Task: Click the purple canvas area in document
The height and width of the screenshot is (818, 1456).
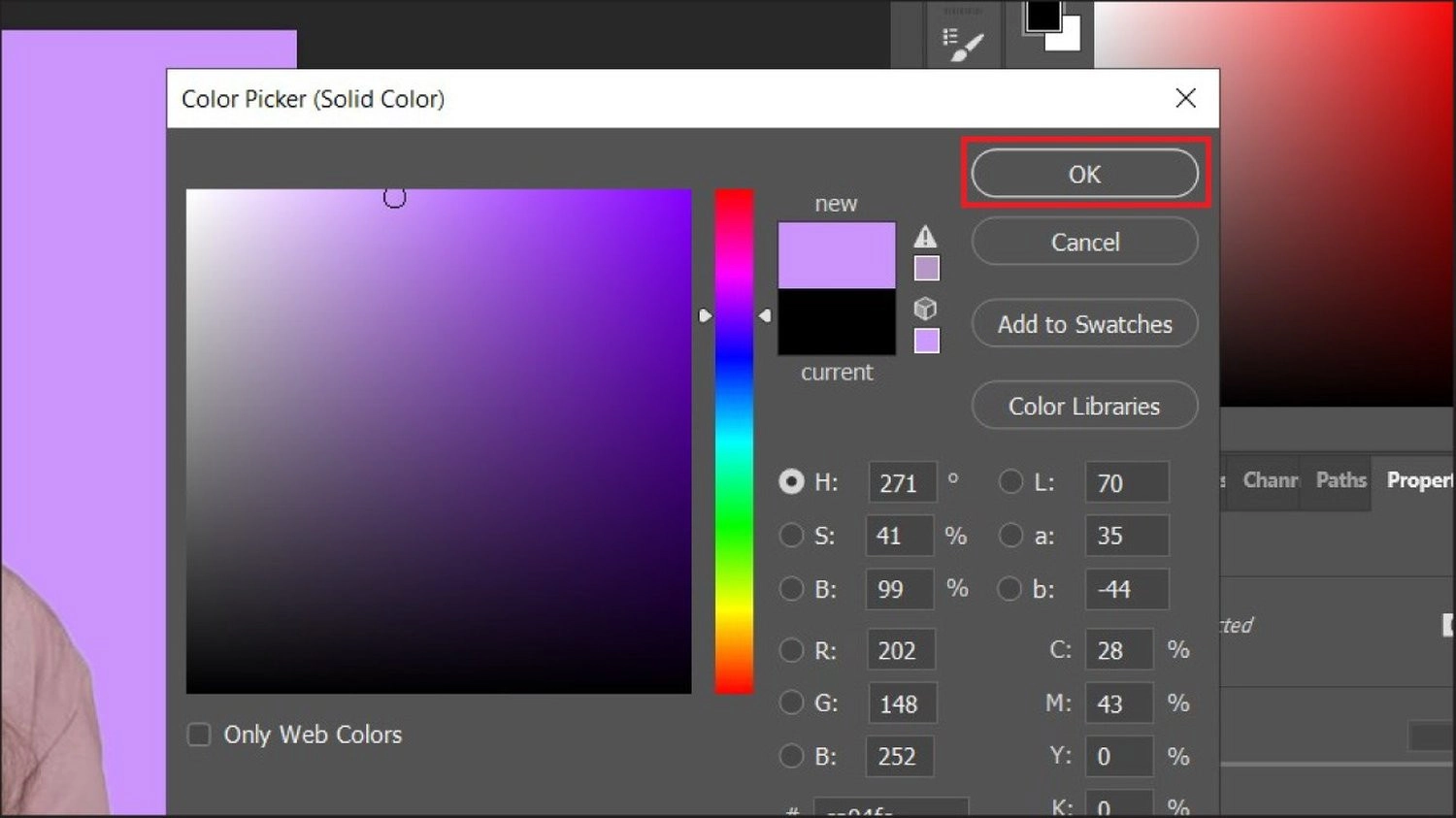Action: pyautogui.click(x=83, y=291)
